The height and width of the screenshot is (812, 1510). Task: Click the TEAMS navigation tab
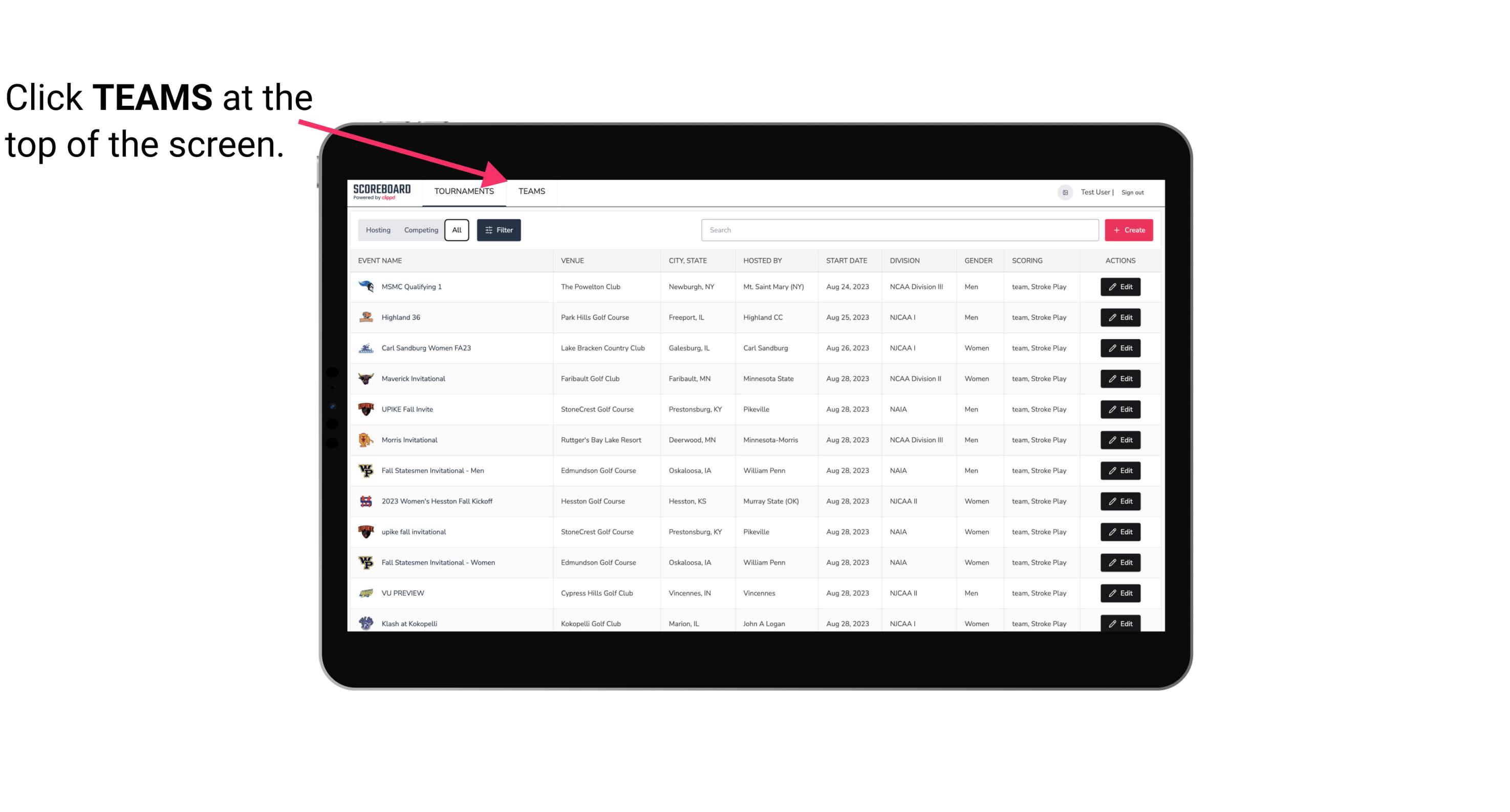pyautogui.click(x=531, y=191)
